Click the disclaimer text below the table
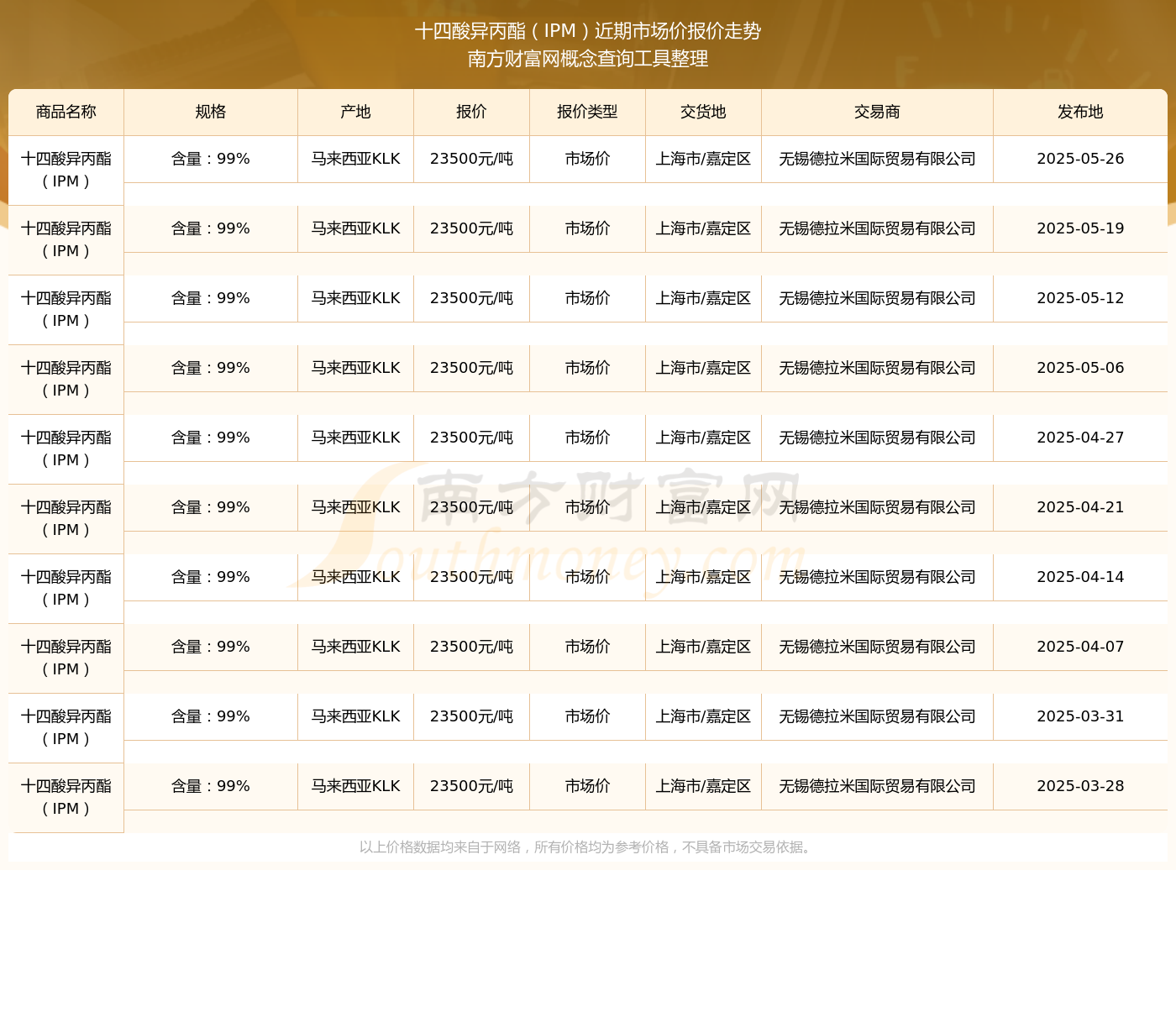The height and width of the screenshot is (1012, 1176). (x=587, y=847)
